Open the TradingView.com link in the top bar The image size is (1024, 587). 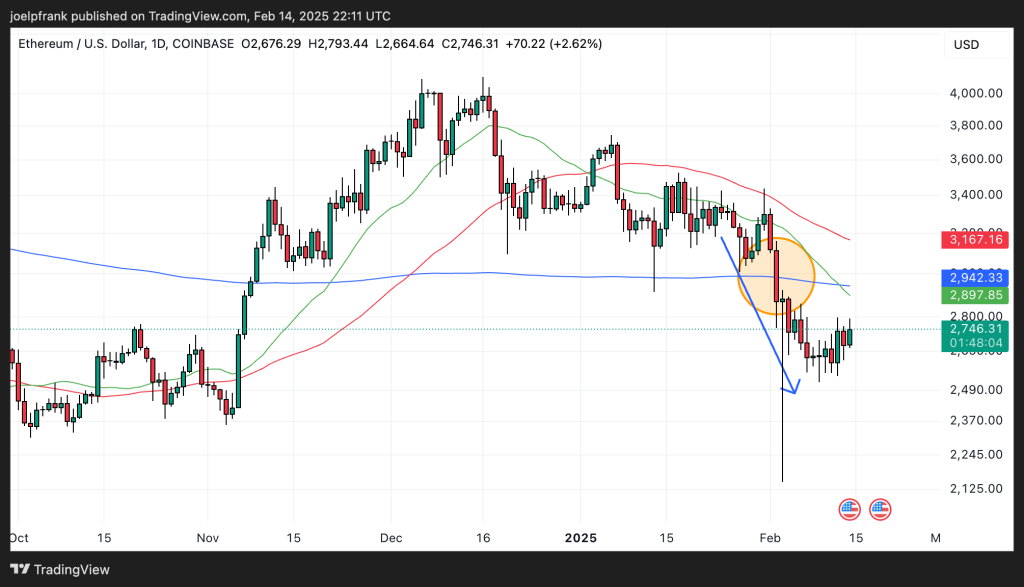[x=193, y=15]
